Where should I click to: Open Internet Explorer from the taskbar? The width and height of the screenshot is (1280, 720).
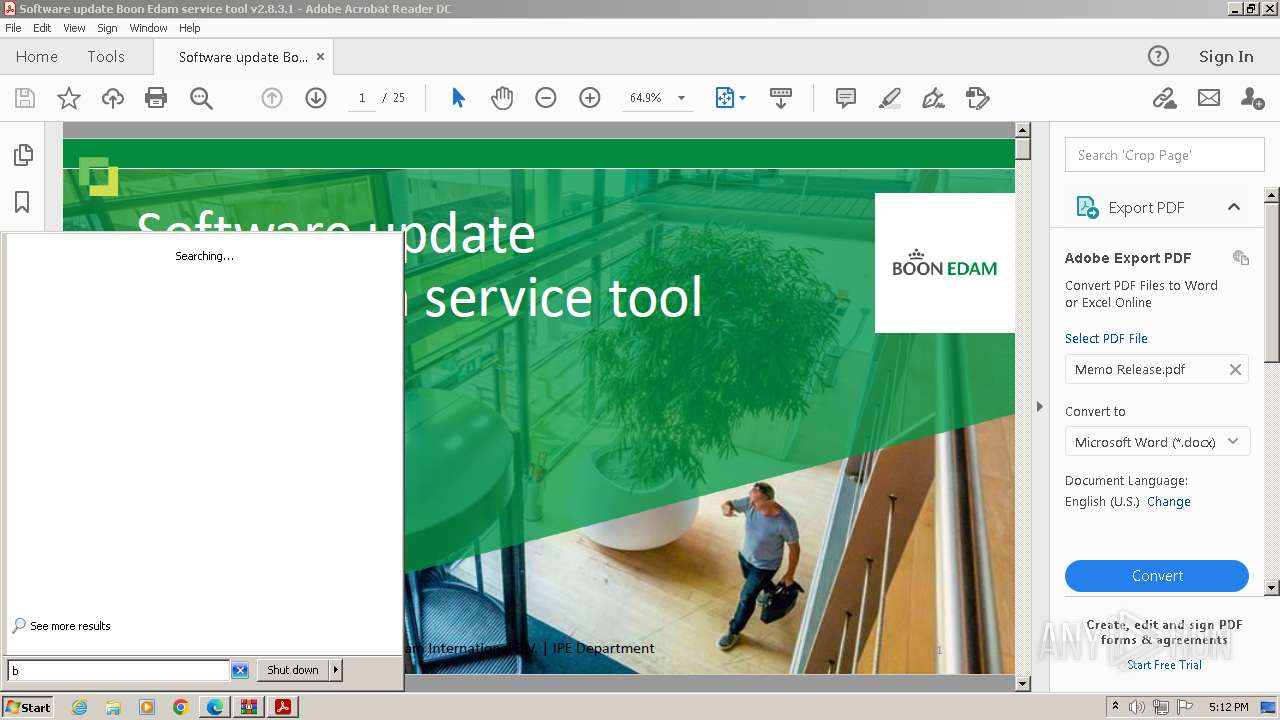click(79, 707)
